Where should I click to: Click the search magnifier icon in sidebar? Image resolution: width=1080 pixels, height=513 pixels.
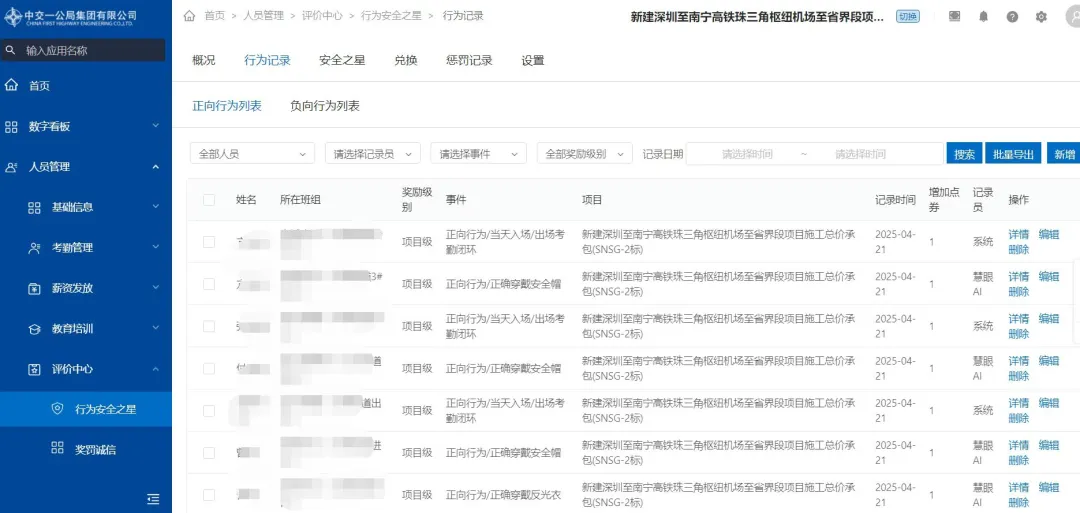(10, 50)
